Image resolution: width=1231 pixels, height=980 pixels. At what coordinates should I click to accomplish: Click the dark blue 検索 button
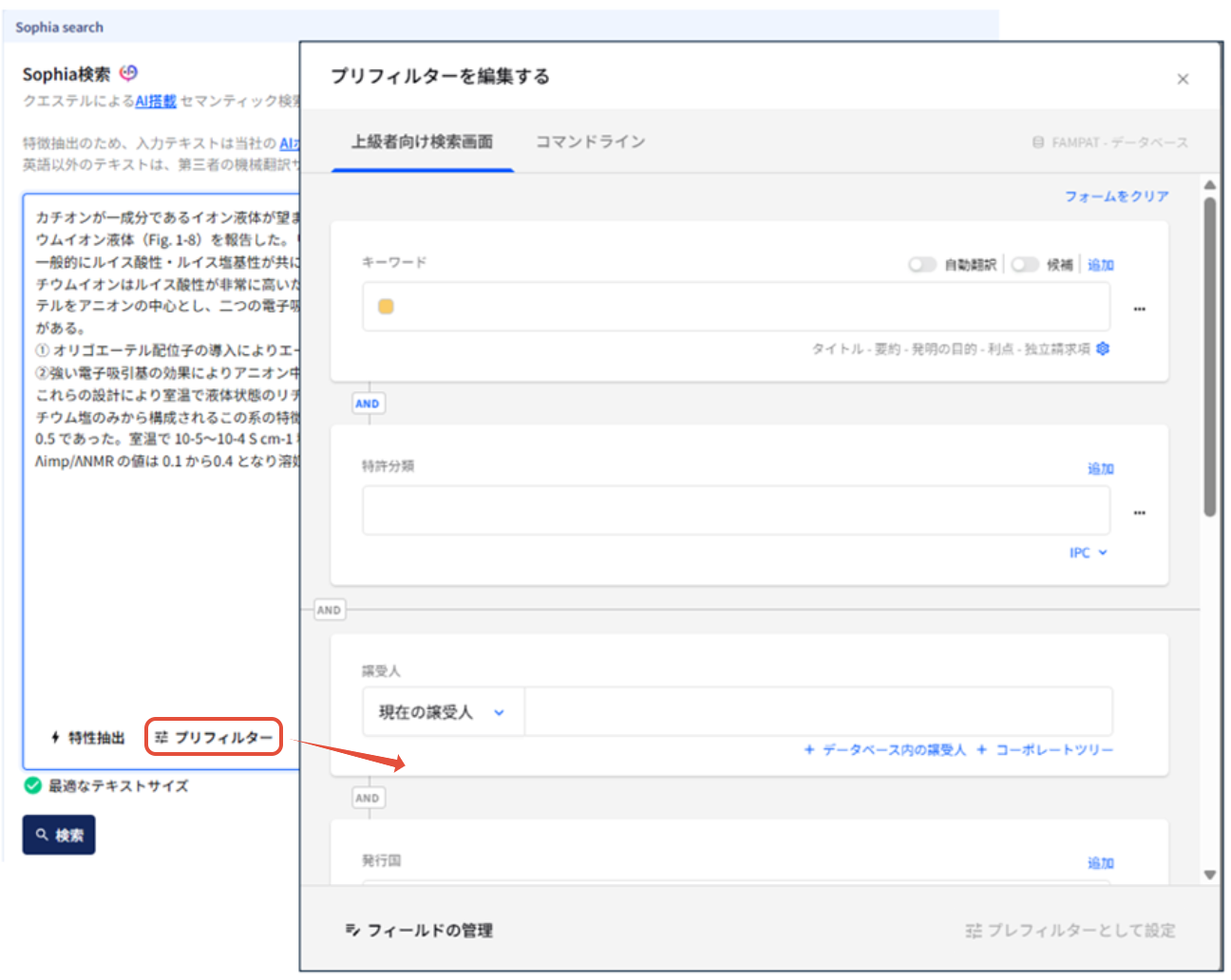click(59, 835)
